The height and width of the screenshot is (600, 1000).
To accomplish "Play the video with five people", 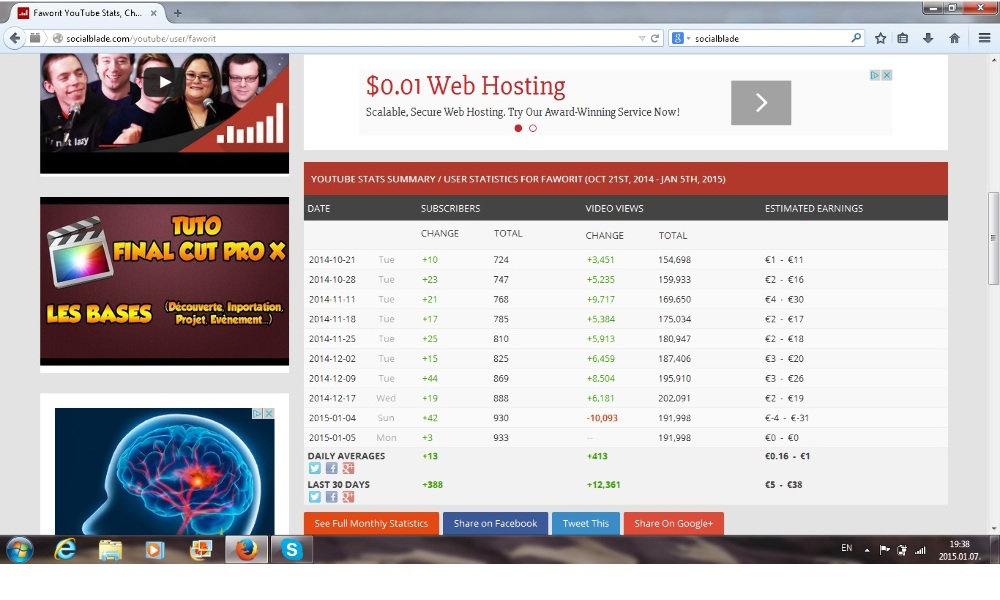I will (164, 82).
